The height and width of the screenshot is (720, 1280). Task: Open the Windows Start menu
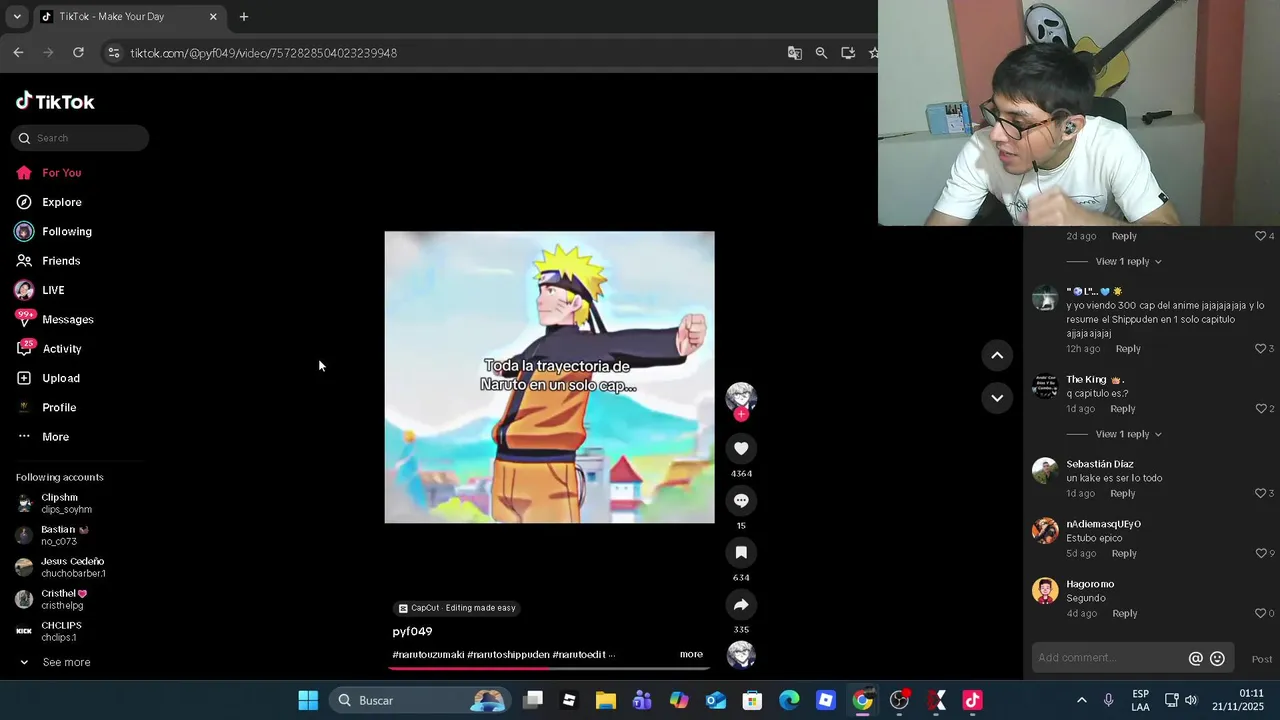tap(308, 700)
